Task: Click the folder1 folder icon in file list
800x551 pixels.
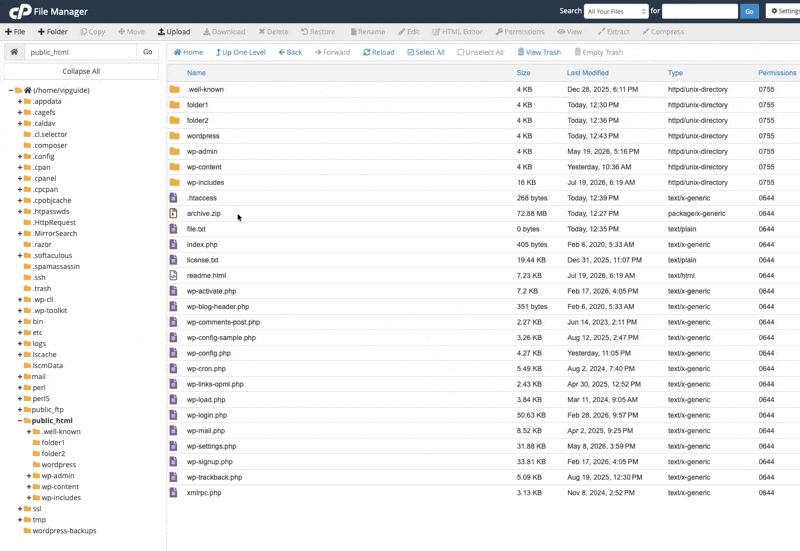Action: click(174, 105)
